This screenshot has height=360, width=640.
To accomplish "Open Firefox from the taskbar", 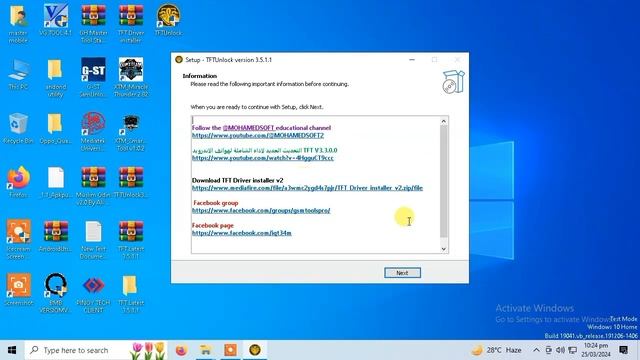I will (x=181, y=350).
